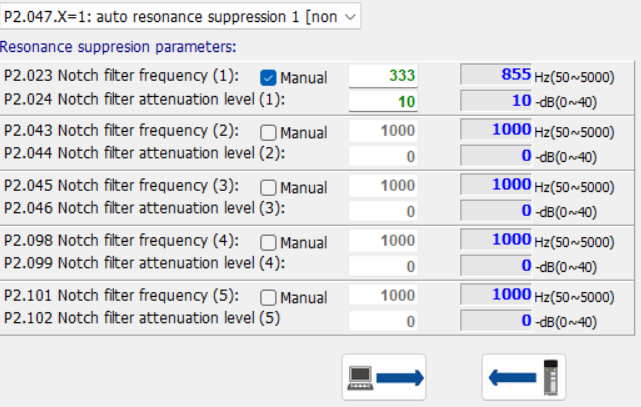
Task: Select the notch filter frequency (2) input field
Action: click(385, 131)
